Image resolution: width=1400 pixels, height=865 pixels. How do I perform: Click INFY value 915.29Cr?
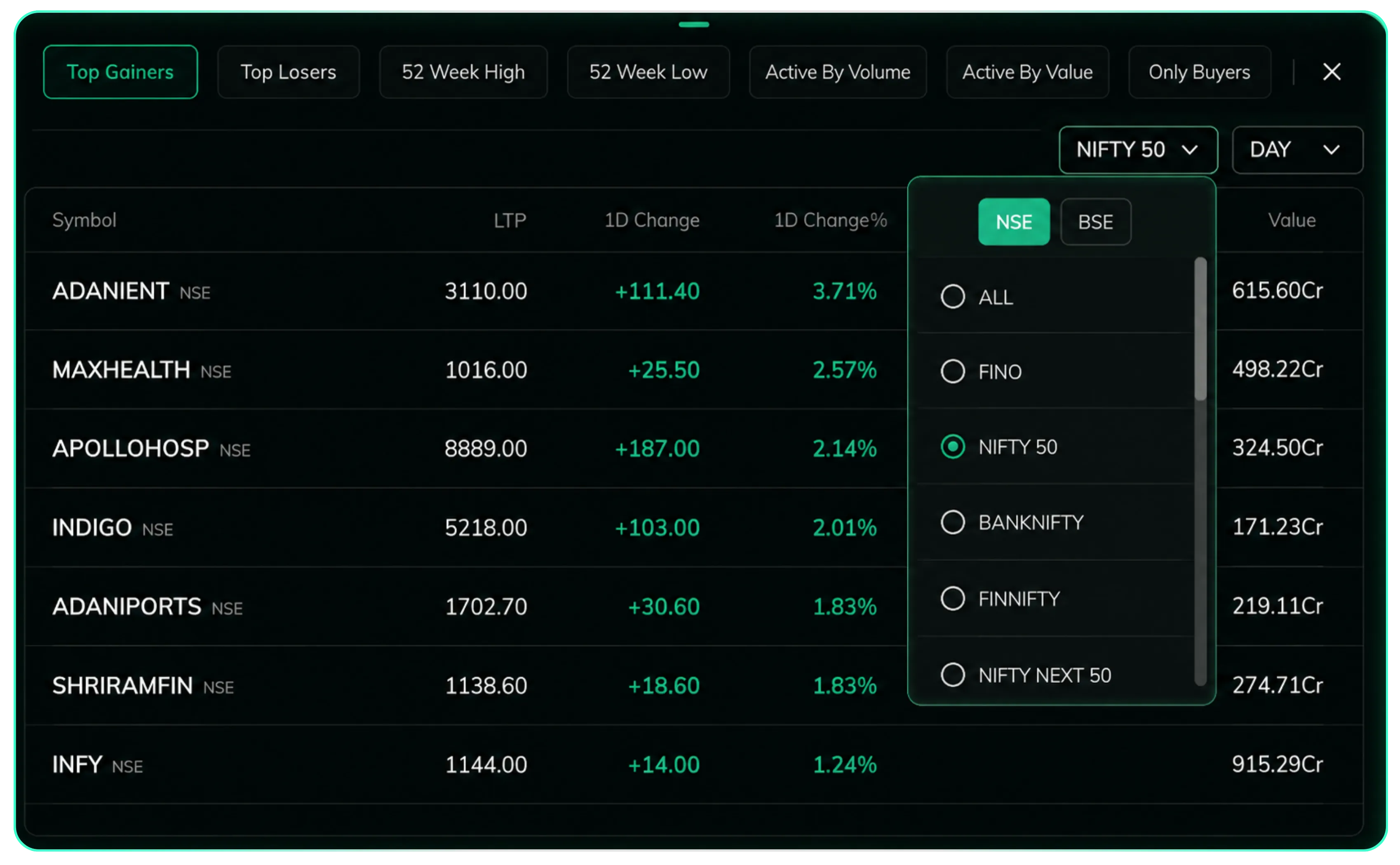(1277, 764)
